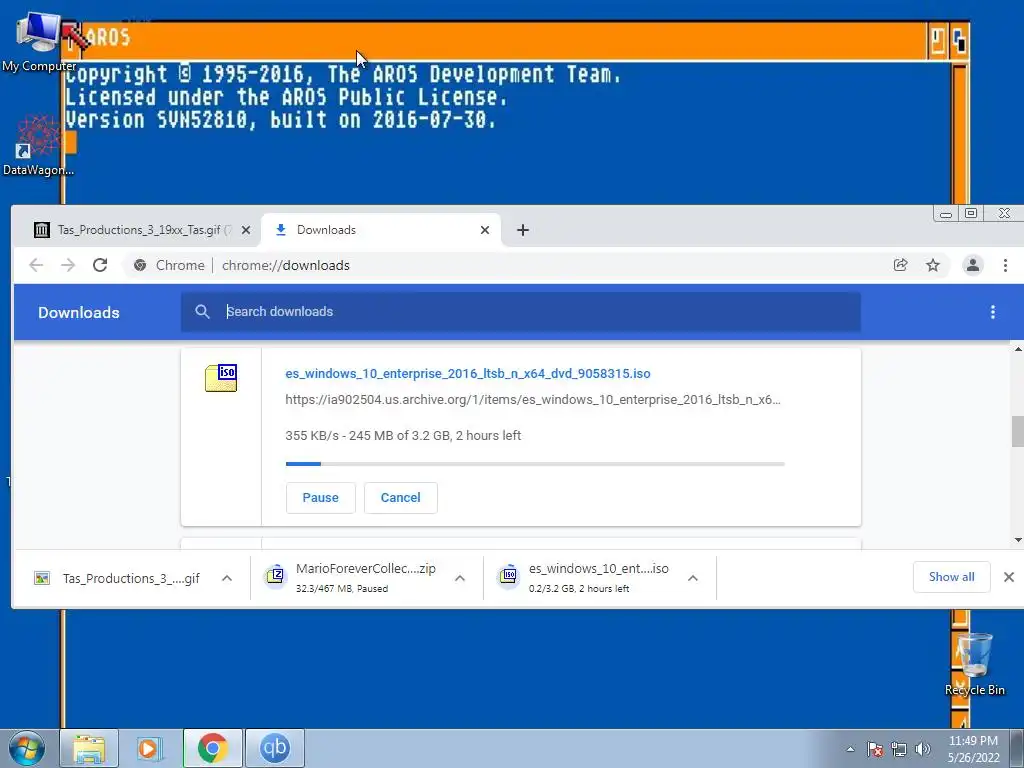Maximize the Chrome window
The height and width of the screenshot is (768, 1024).
pos(971,214)
